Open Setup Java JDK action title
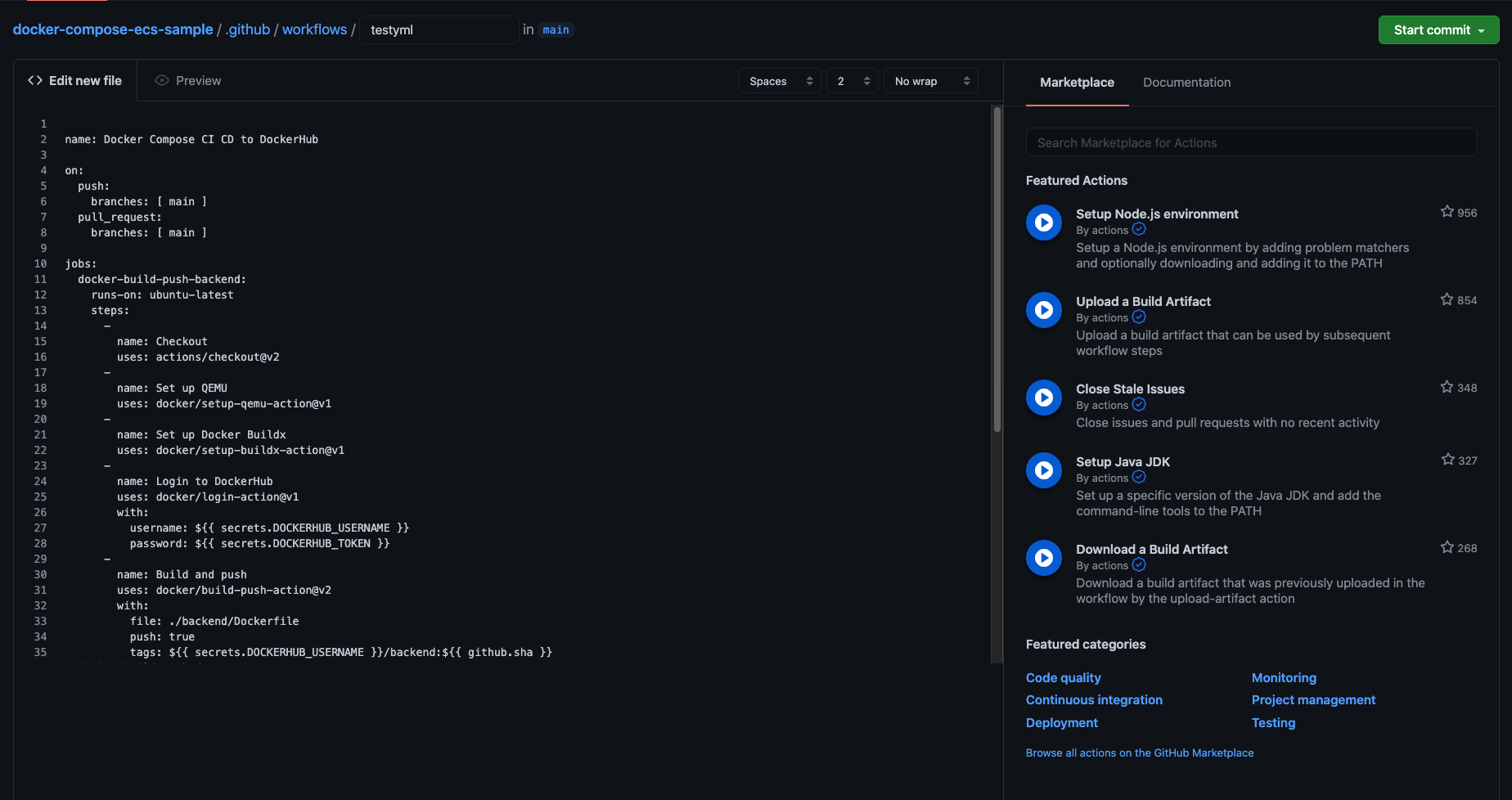 (x=1123, y=462)
